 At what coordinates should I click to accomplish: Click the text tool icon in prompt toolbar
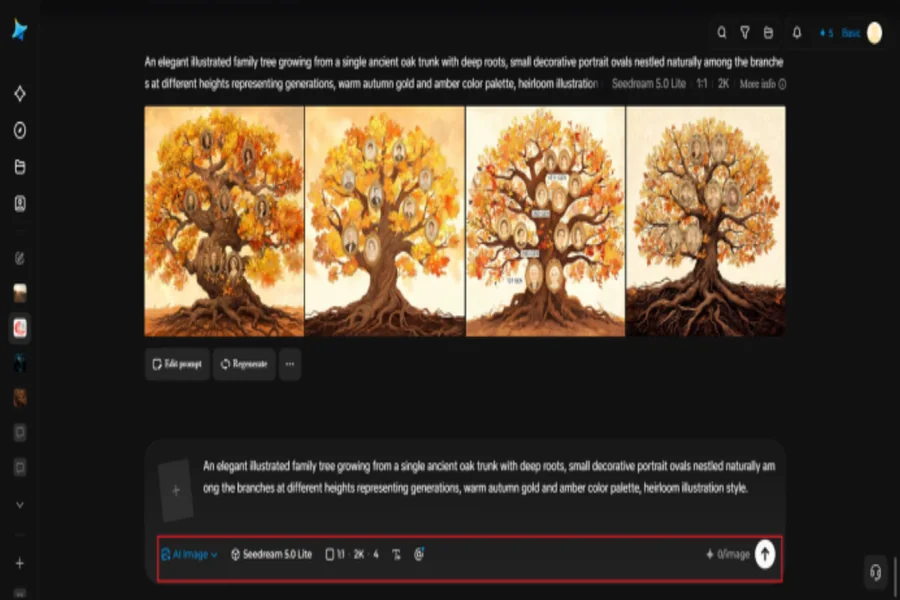click(x=396, y=555)
